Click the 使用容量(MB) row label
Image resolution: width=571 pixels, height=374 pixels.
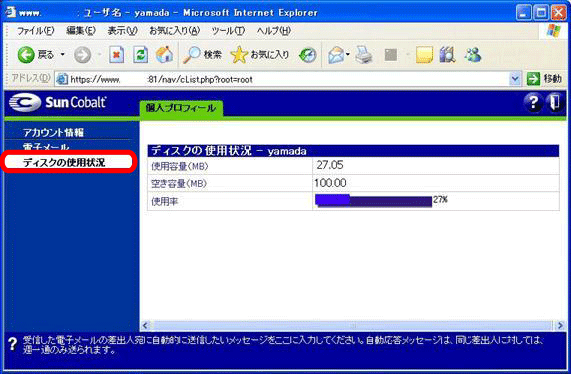(x=180, y=167)
